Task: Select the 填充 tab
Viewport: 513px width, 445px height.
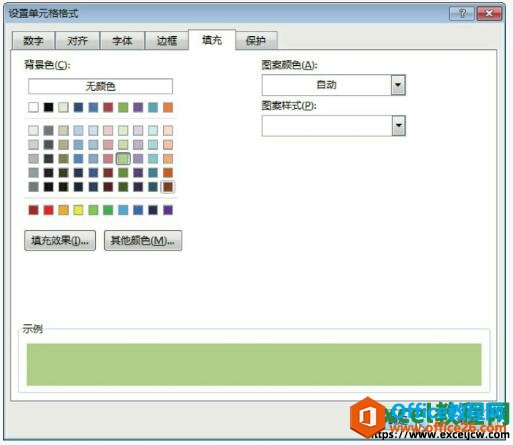Action: coord(212,40)
